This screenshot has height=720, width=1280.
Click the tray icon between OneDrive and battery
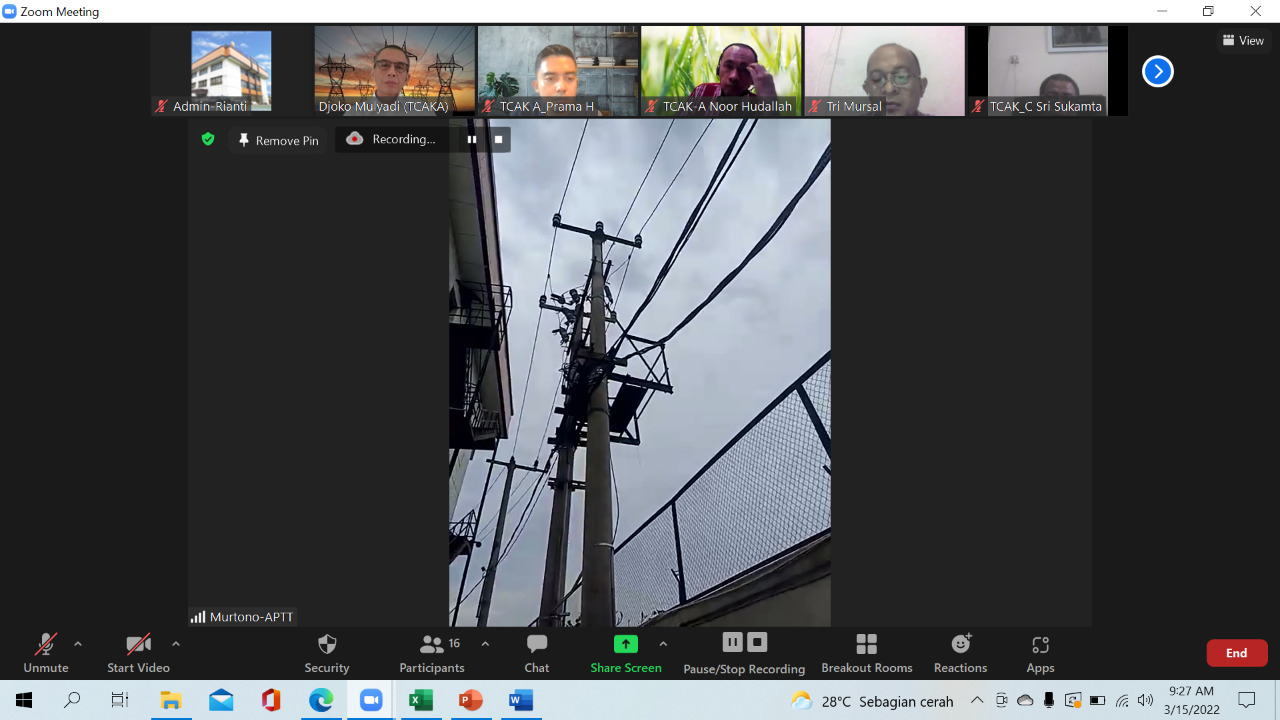(x=1073, y=700)
